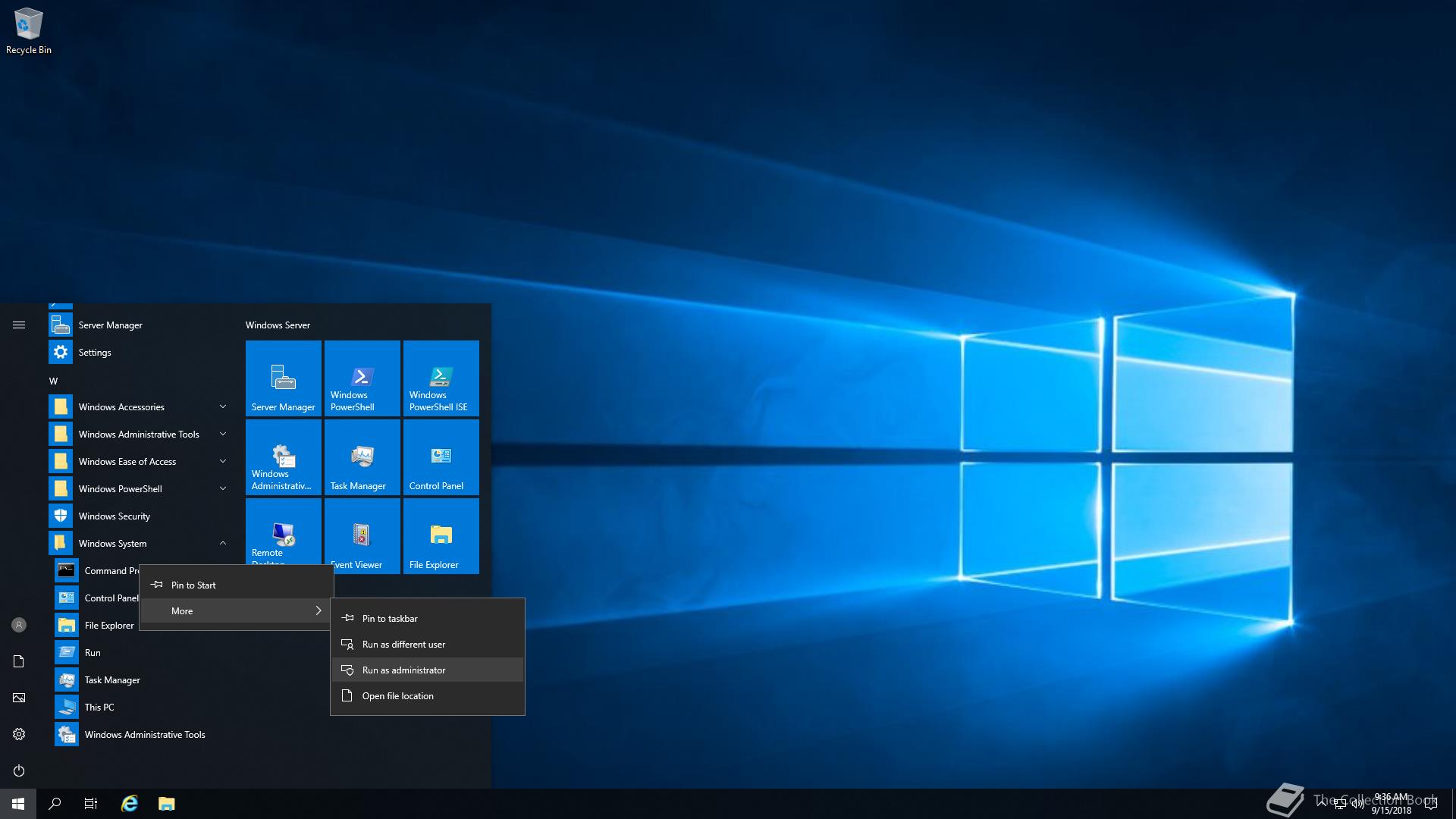Open Documents from the Start rail
The width and height of the screenshot is (1456, 819).
[19, 661]
